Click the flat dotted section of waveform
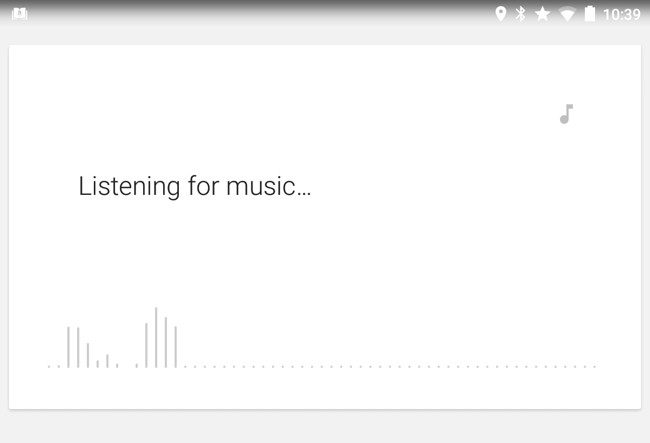 tap(390, 366)
